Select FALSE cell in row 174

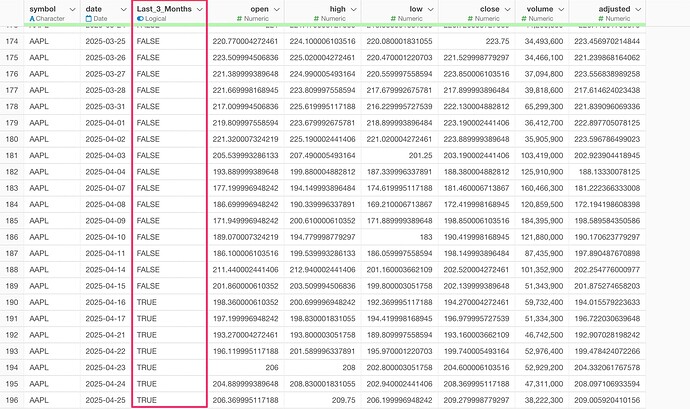(x=148, y=41)
